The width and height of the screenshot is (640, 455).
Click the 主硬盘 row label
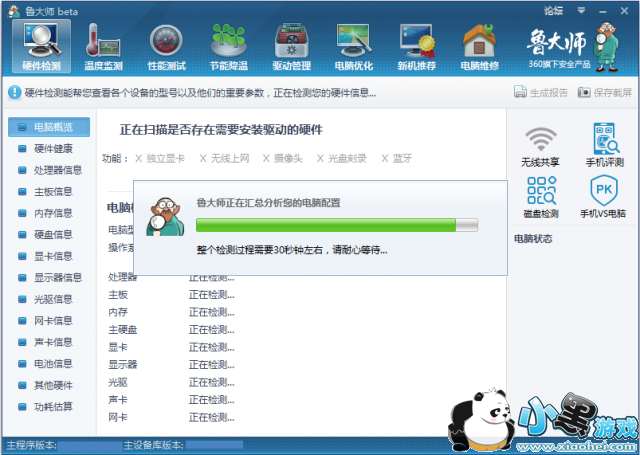[122, 330]
